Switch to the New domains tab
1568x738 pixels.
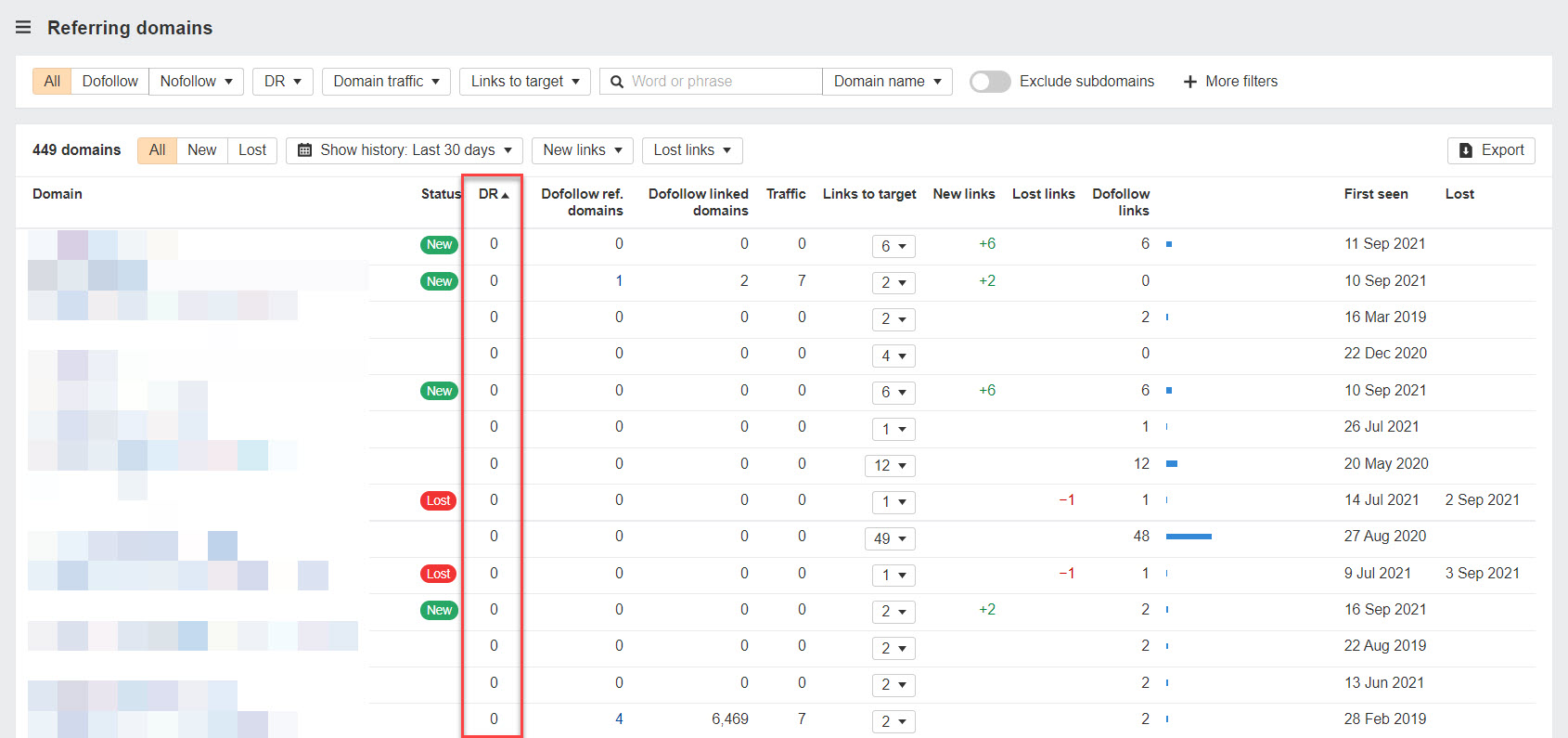[x=201, y=150]
